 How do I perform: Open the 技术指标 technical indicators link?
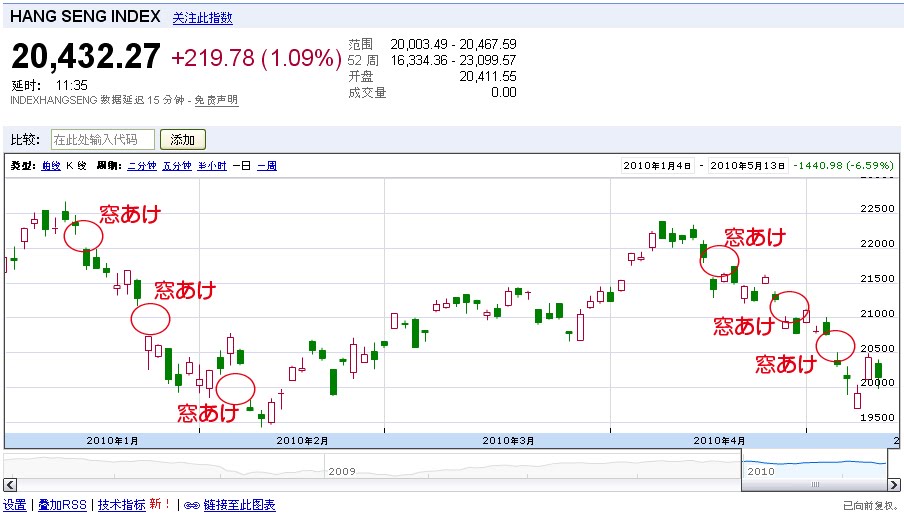(122, 505)
